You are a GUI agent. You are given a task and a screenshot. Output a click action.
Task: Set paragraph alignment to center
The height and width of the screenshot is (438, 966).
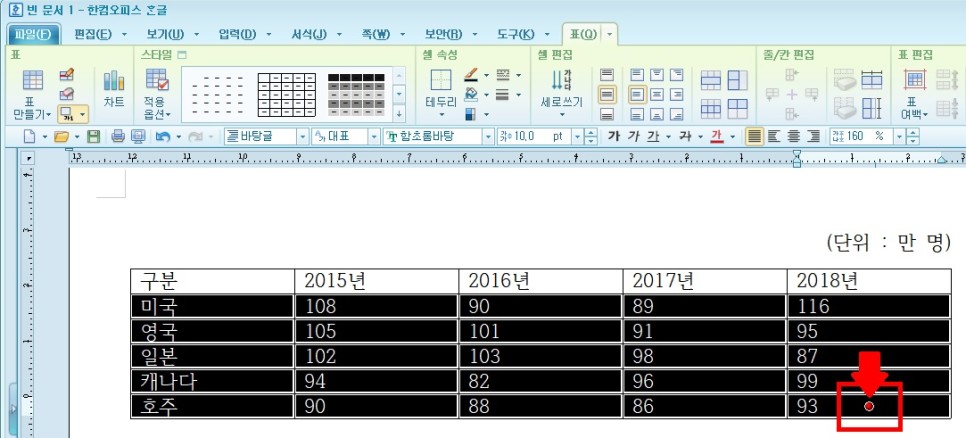(x=794, y=137)
